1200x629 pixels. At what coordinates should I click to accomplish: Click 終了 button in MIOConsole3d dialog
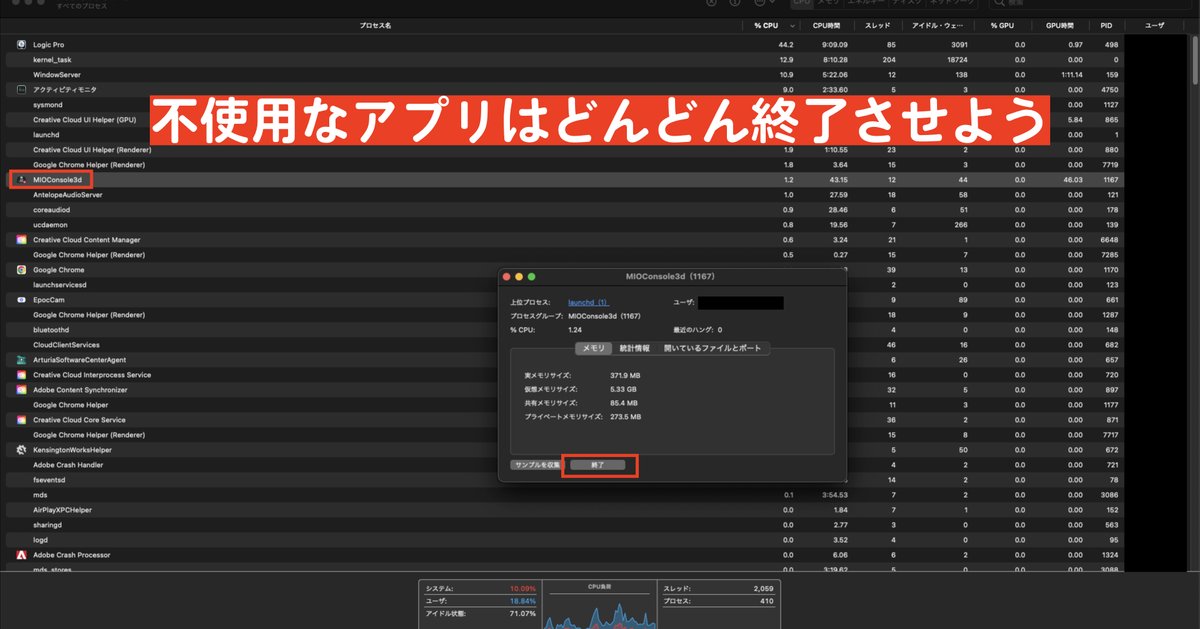(598, 465)
